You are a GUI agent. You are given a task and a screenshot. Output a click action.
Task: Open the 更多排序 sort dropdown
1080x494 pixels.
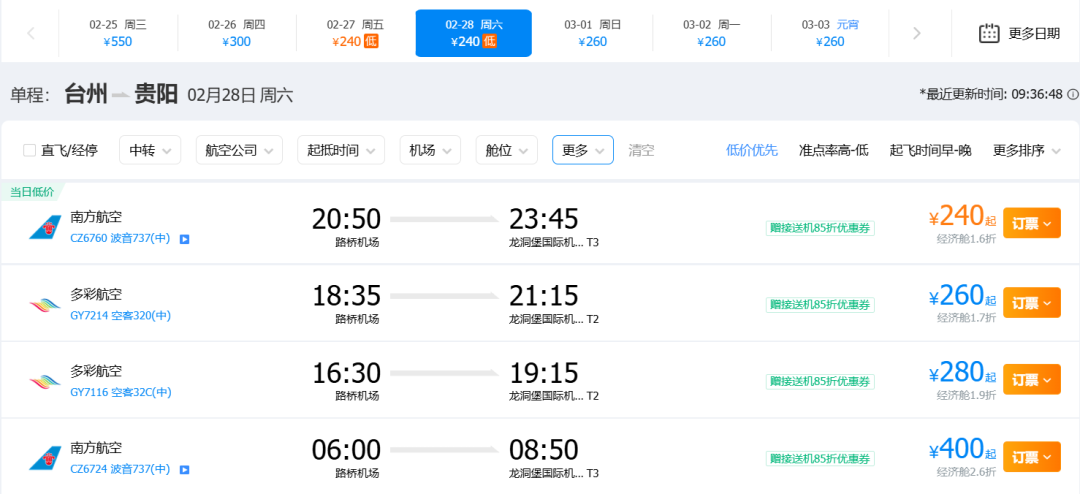click(x=1026, y=150)
